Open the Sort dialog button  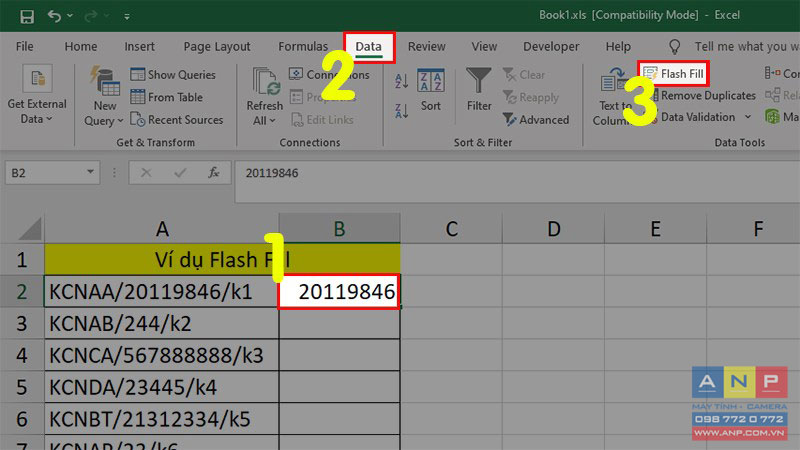click(x=431, y=90)
